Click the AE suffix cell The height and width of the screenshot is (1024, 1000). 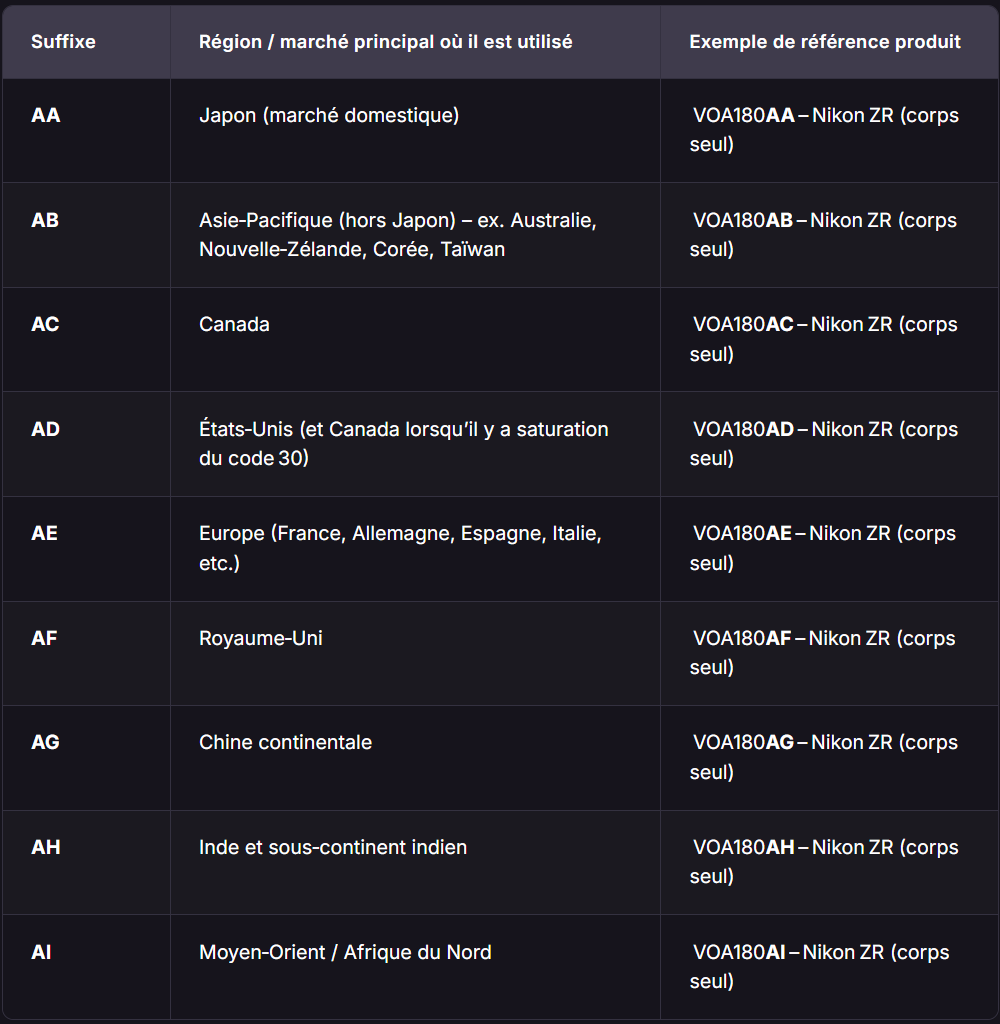[x=45, y=533]
